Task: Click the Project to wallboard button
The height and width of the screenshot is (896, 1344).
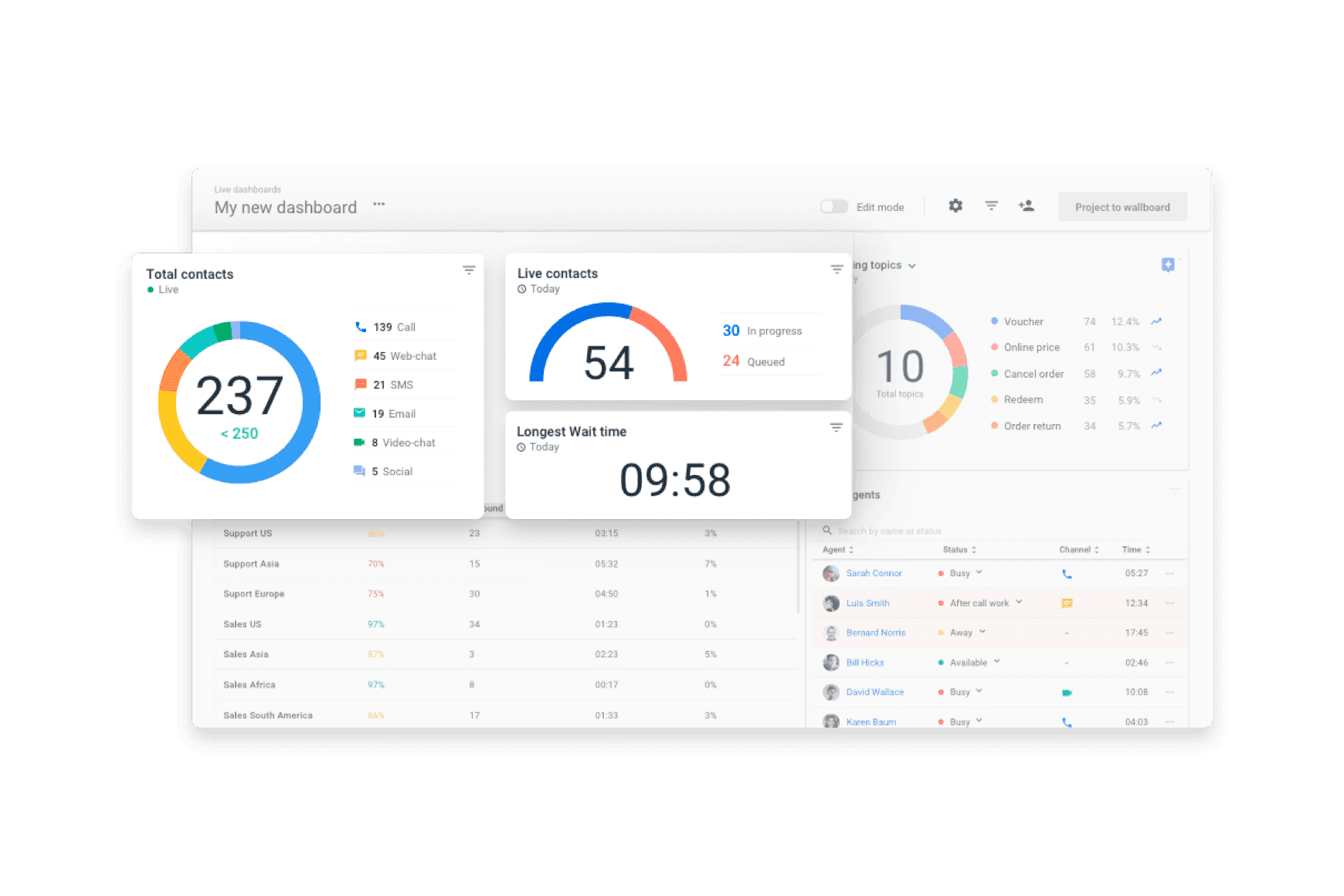Action: [x=1122, y=206]
